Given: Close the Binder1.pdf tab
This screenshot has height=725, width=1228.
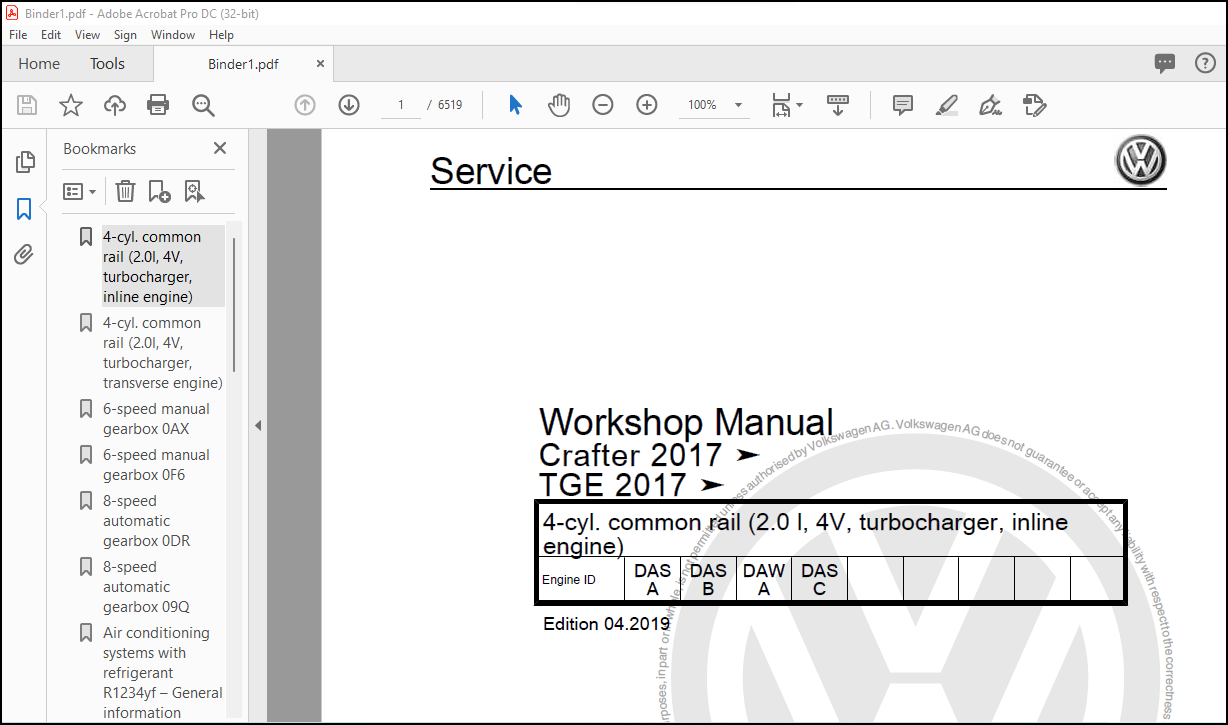Looking at the screenshot, I should [321, 64].
